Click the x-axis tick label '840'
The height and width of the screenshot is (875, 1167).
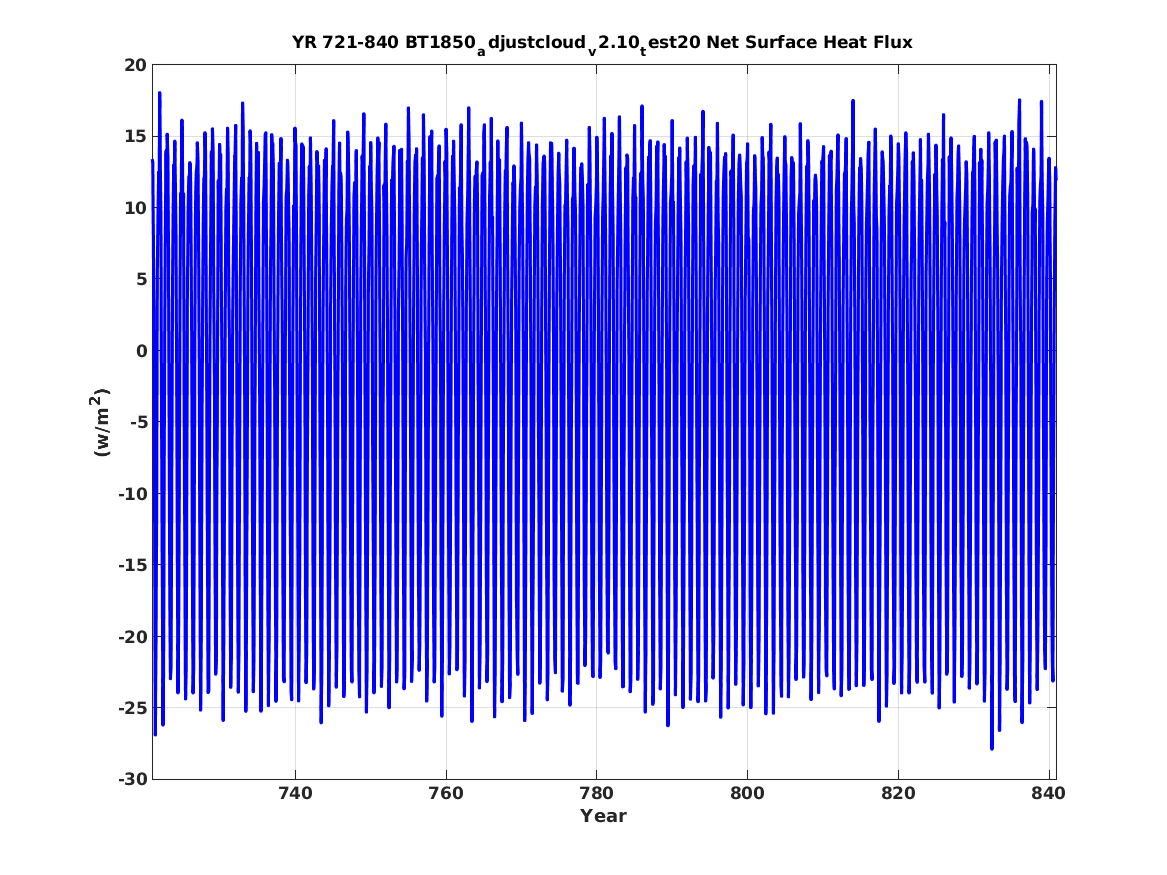(1049, 793)
